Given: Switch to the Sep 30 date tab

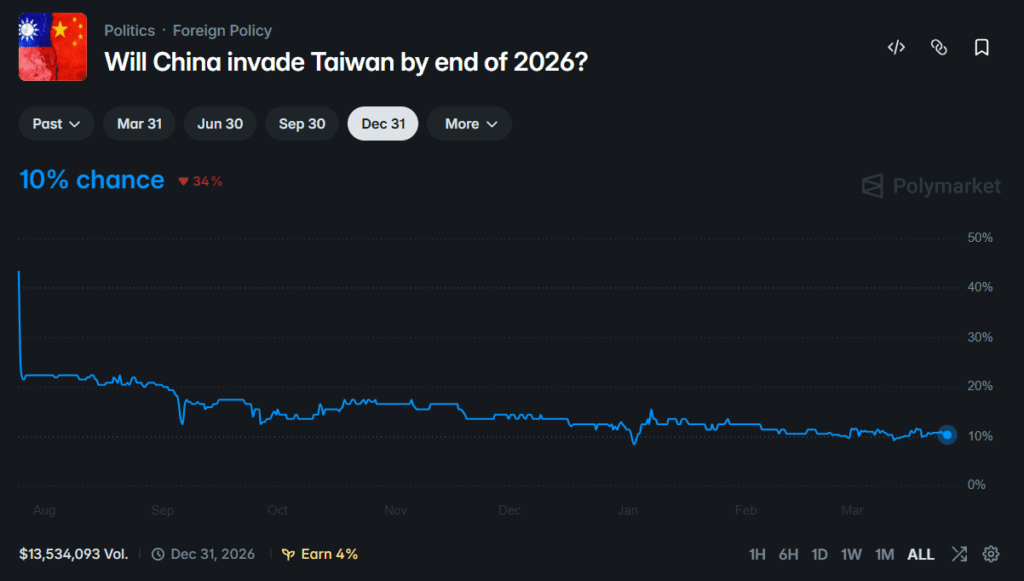Looking at the screenshot, I should tap(302, 124).
